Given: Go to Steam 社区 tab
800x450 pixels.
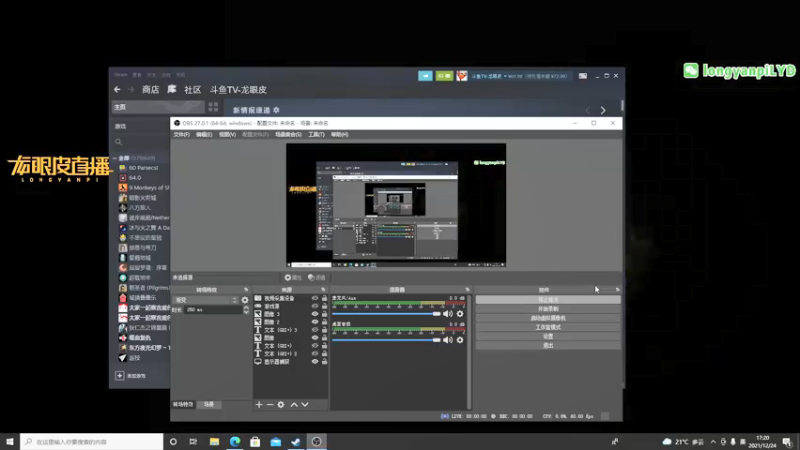Looking at the screenshot, I should point(192,90).
